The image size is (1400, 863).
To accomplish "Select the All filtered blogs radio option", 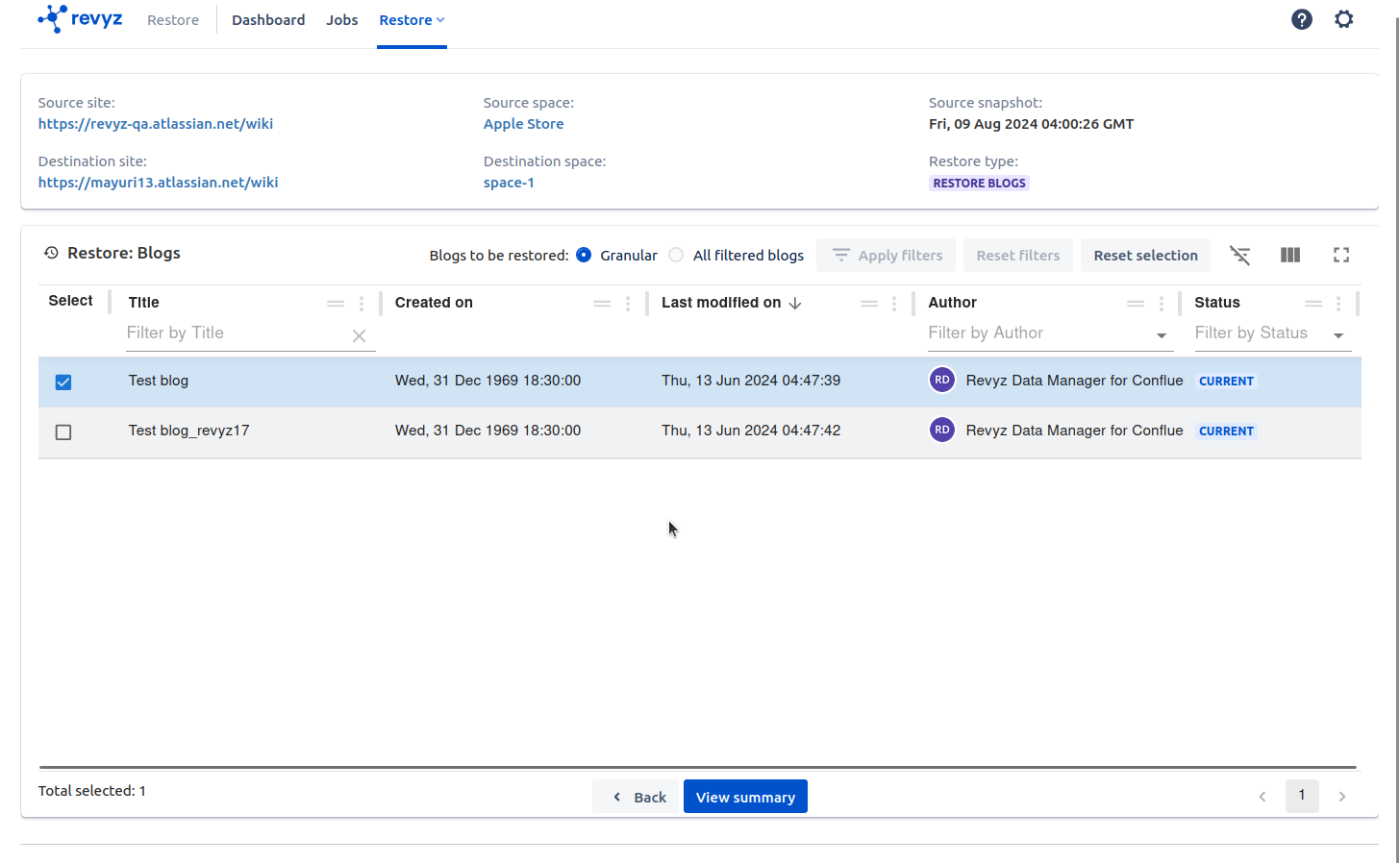I will pos(676,255).
